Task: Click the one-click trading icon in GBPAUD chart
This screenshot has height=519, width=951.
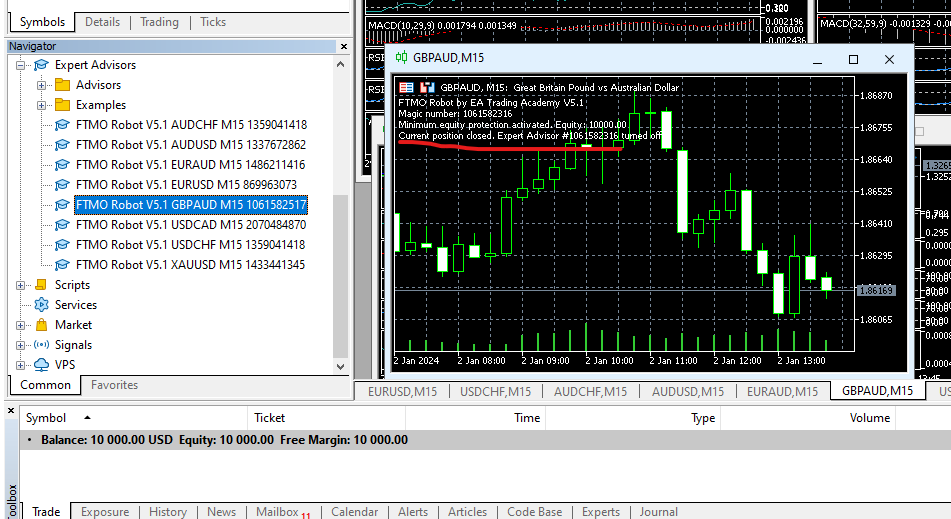Action: [428, 87]
